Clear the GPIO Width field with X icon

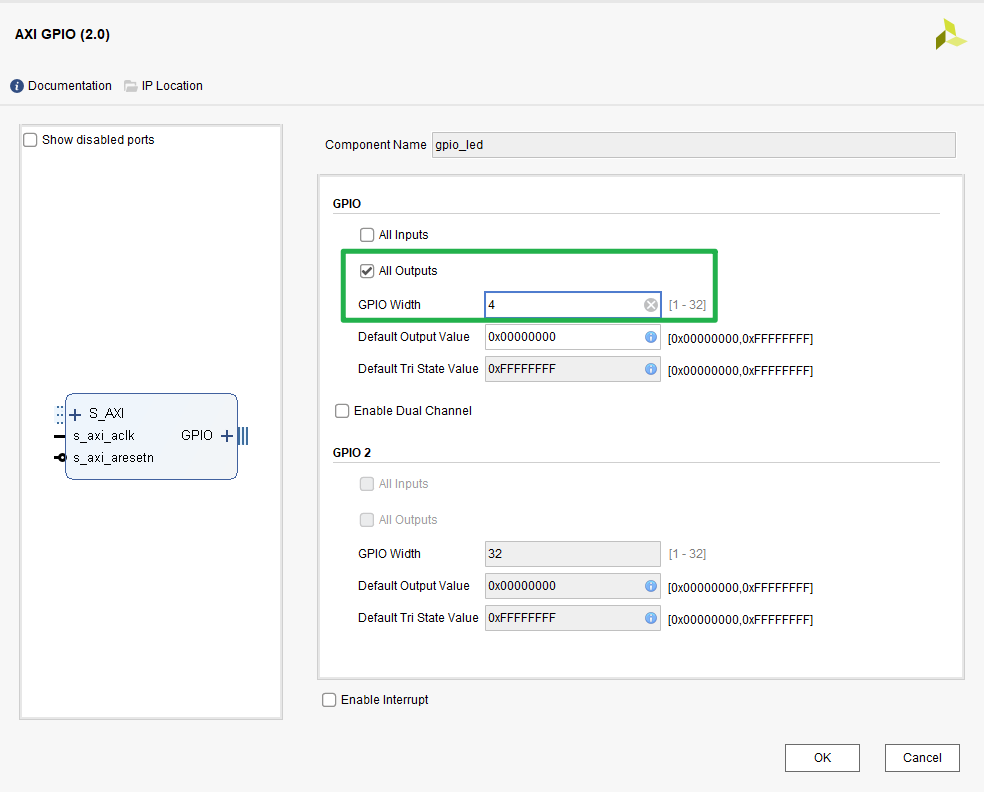[650, 305]
